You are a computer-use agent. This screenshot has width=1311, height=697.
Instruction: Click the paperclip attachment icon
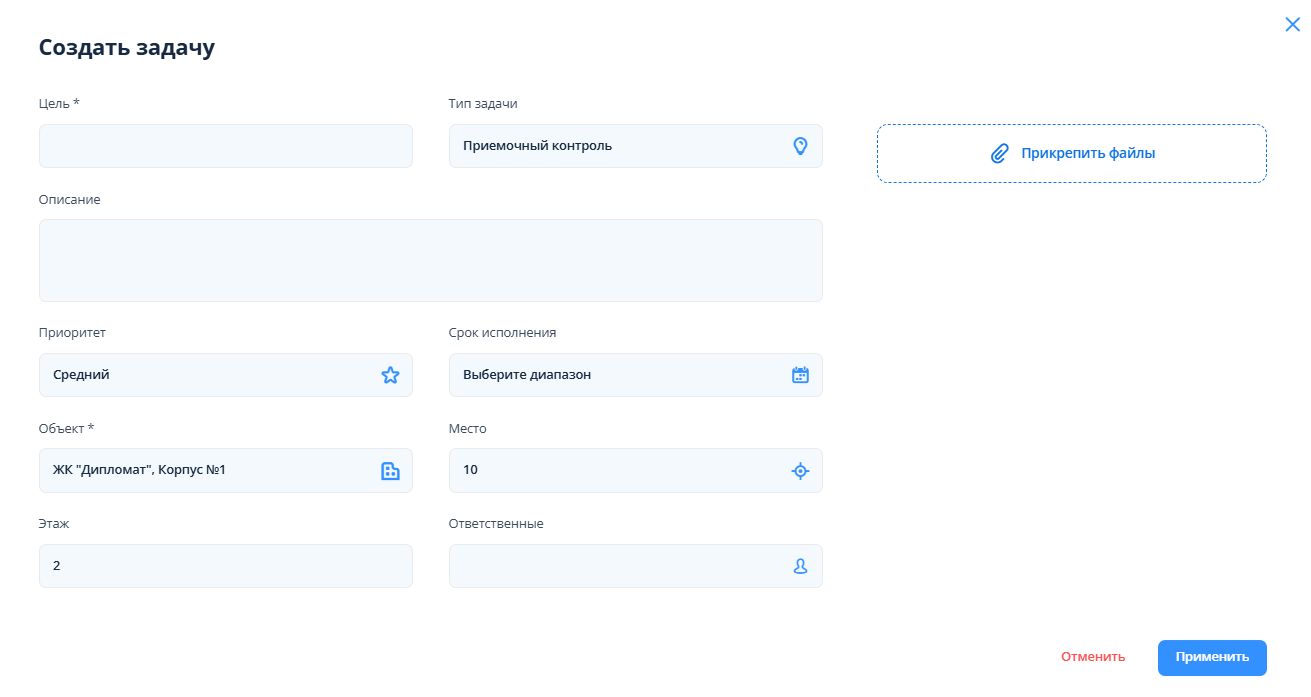click(x=999, y=154)
